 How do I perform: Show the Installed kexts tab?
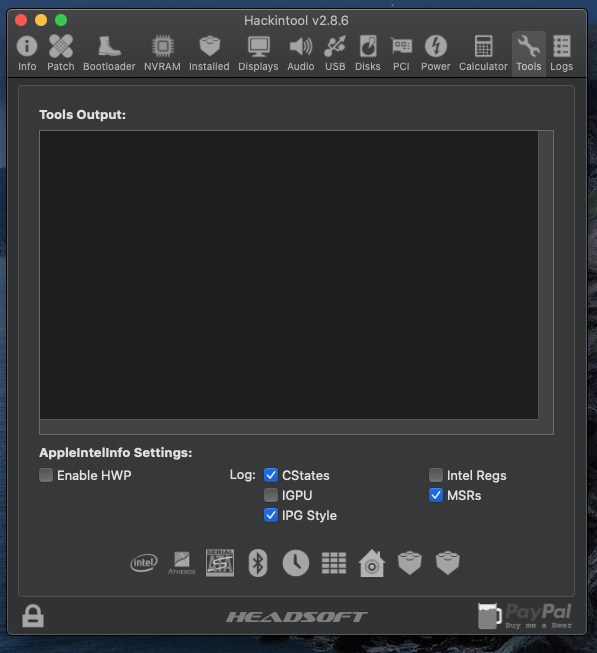point(209,53)
